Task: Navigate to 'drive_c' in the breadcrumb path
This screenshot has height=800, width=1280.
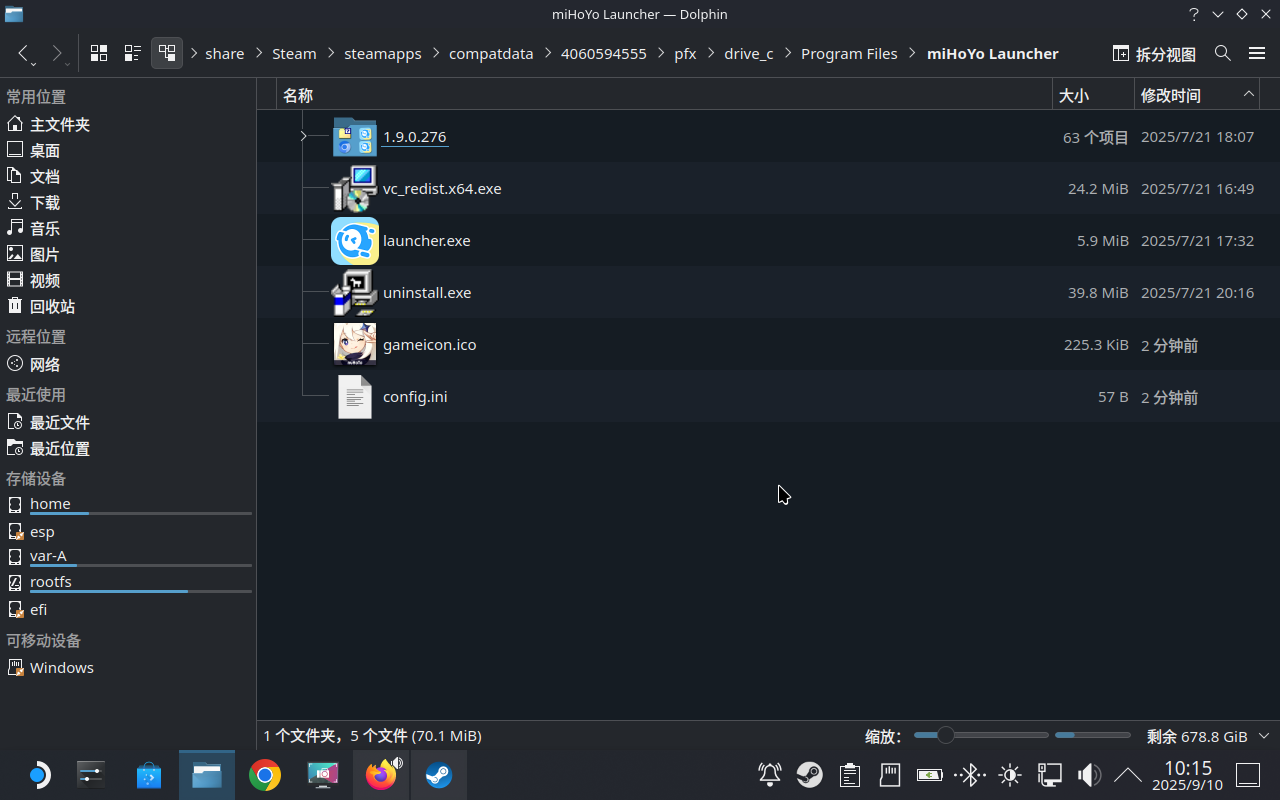Action: (x=749, y=53)
